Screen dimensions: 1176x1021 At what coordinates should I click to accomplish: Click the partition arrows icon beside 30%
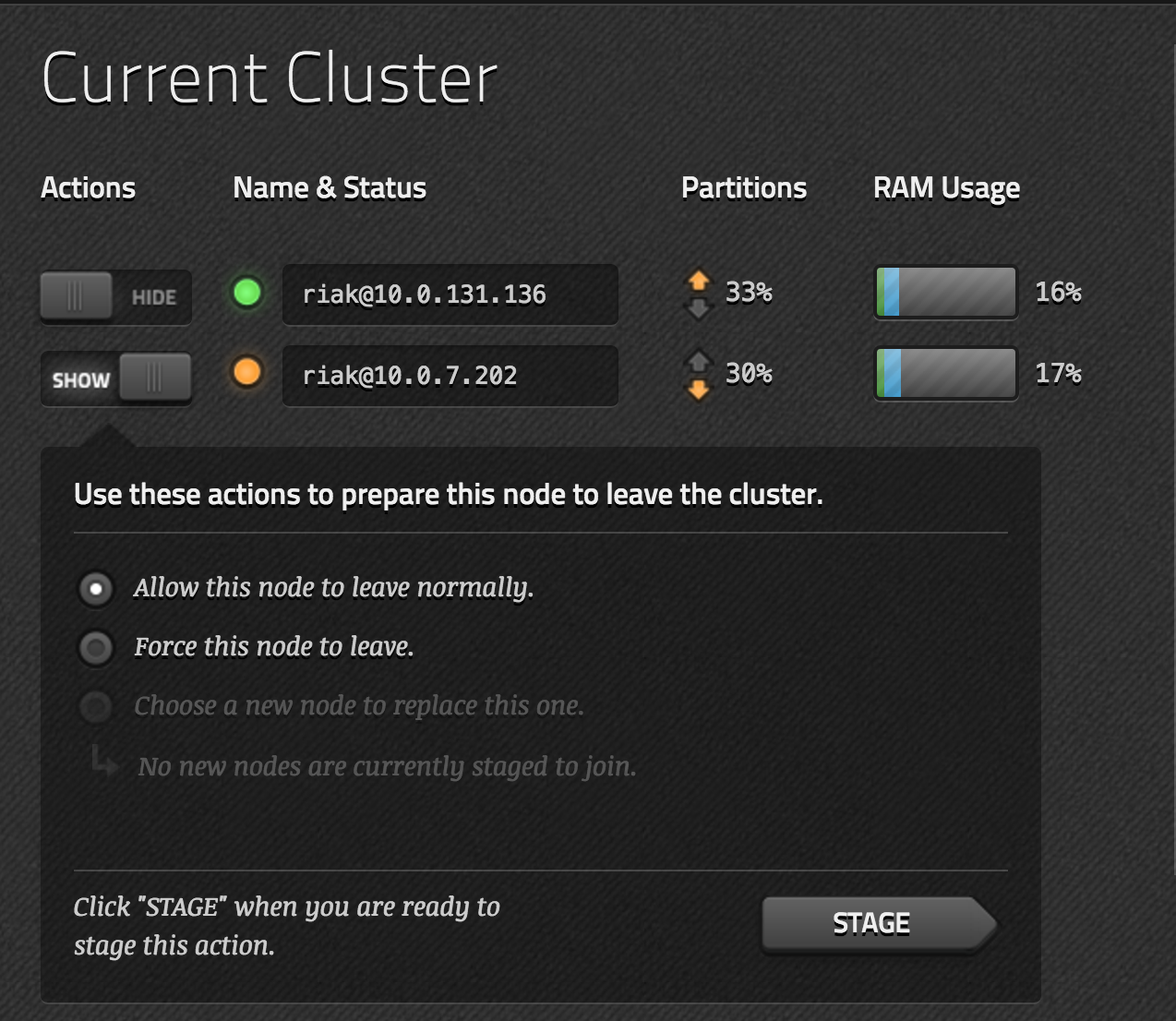[x=699, y=375]
